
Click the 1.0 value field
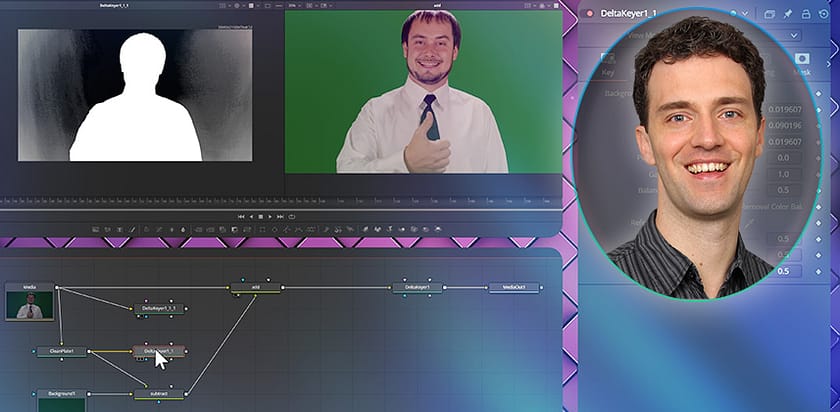(784, 174)
